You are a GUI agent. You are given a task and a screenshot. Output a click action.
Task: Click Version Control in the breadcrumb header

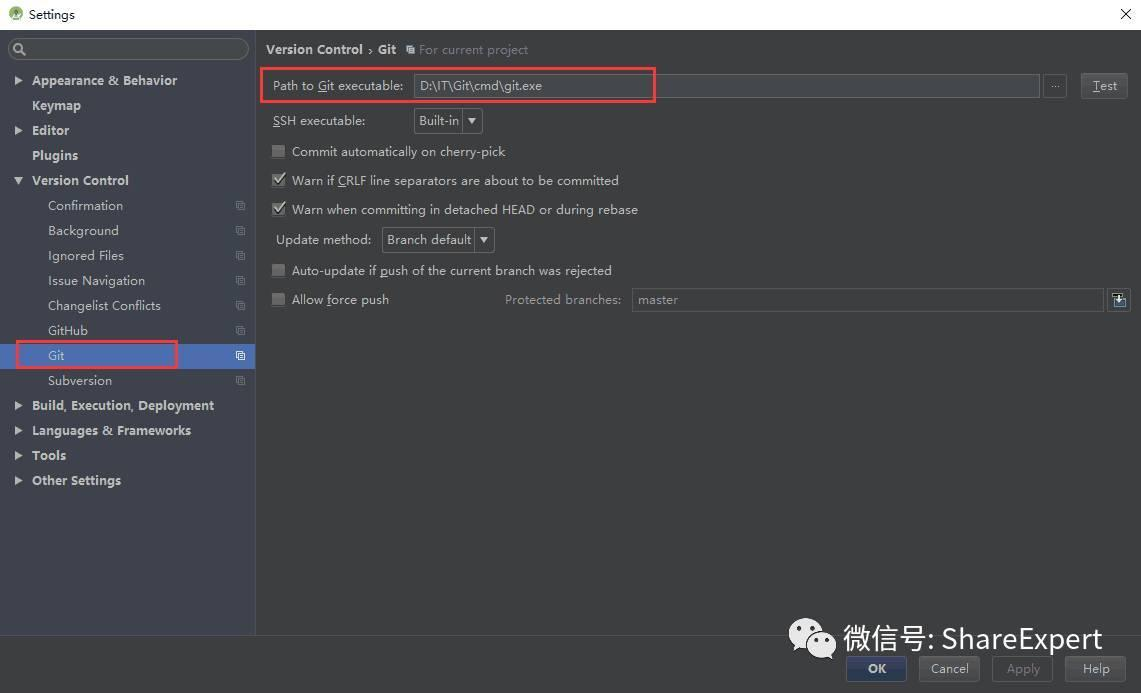click(314, 50)
